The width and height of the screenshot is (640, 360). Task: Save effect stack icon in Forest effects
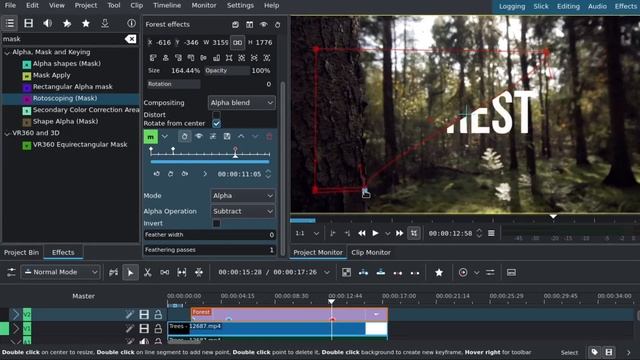[x=236, y=24]
